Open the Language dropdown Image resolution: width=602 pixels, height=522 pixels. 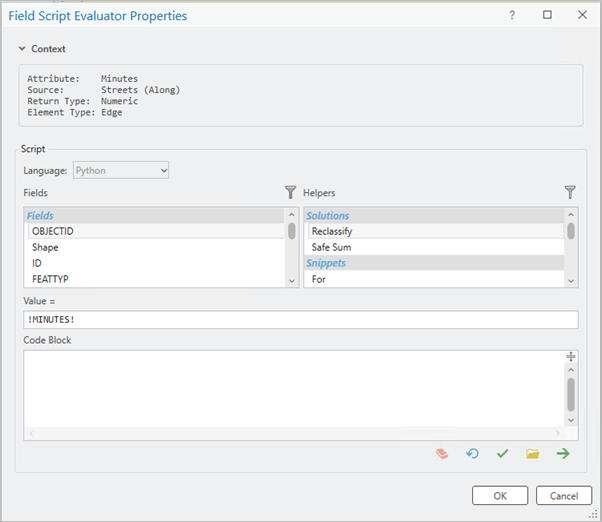tap(121, 170)
